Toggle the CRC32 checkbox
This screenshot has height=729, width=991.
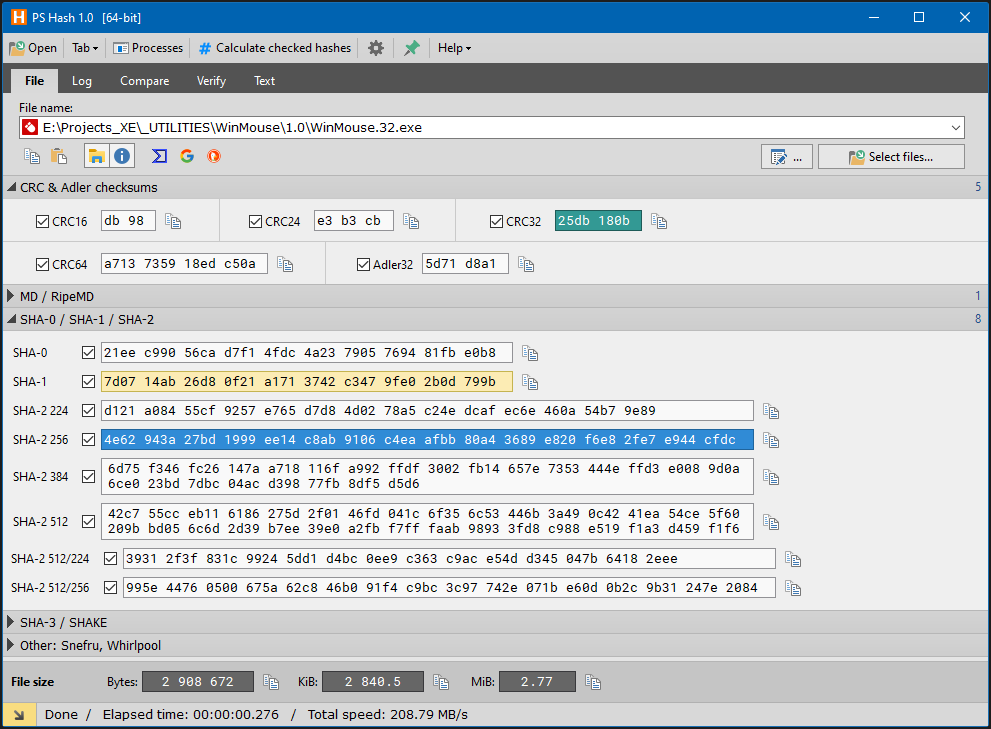click(496, 221)
